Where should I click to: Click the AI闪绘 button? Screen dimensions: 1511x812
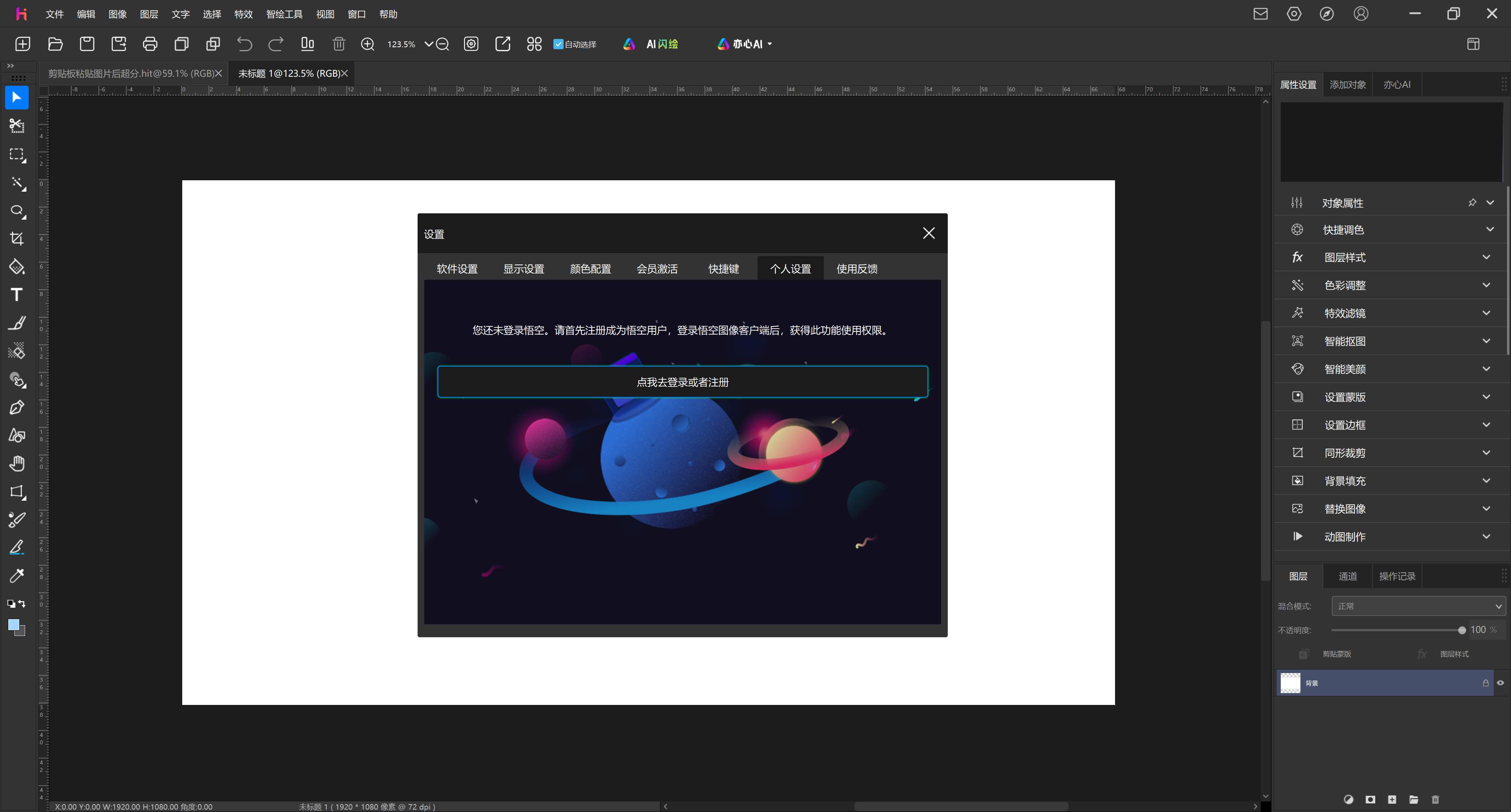[x=651, y=44]
